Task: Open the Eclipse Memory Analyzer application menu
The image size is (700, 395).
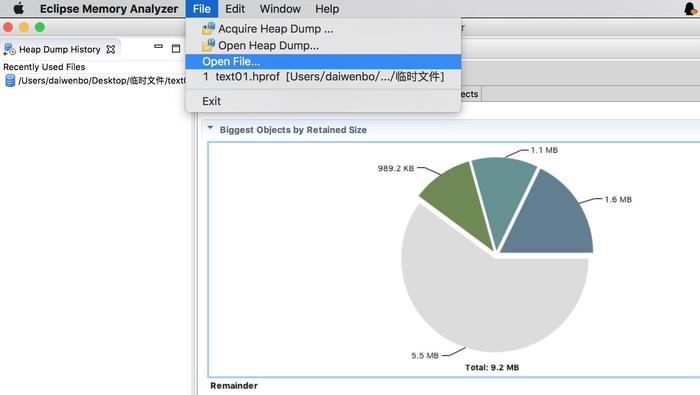Action: pyautogui.click(x=108, y=9)
